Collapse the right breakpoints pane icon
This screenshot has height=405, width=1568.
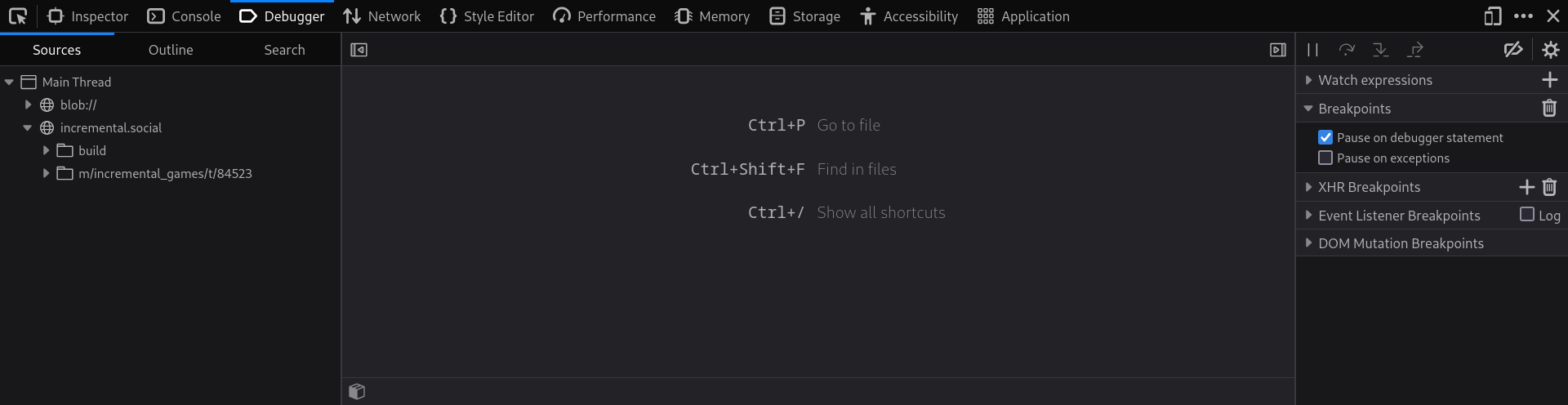(x=1278, y=50)
